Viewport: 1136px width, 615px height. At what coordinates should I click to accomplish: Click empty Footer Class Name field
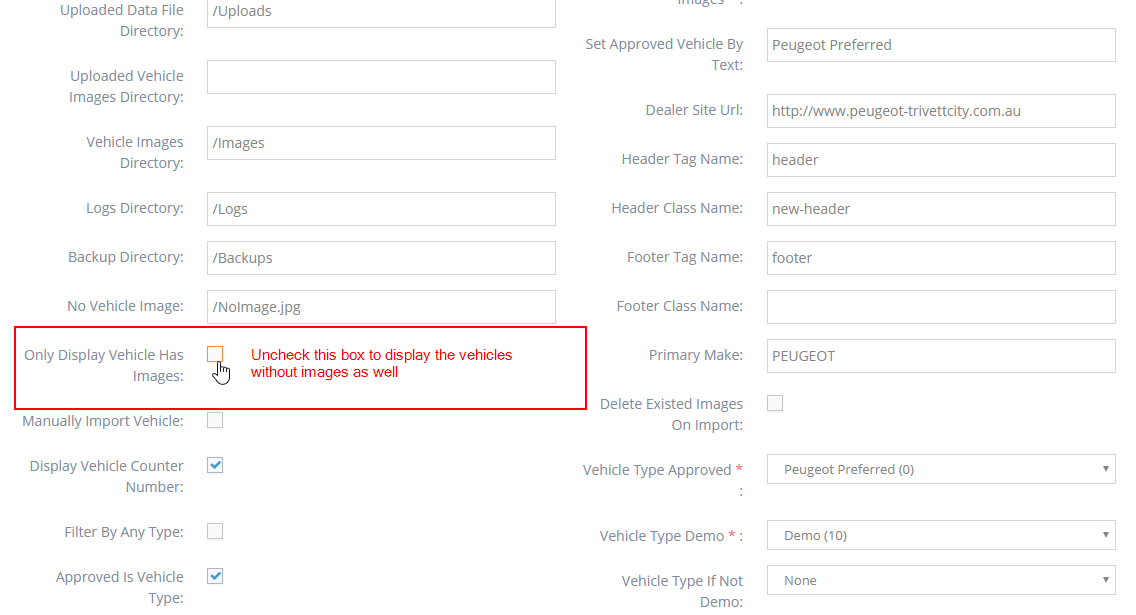point(940,307)
